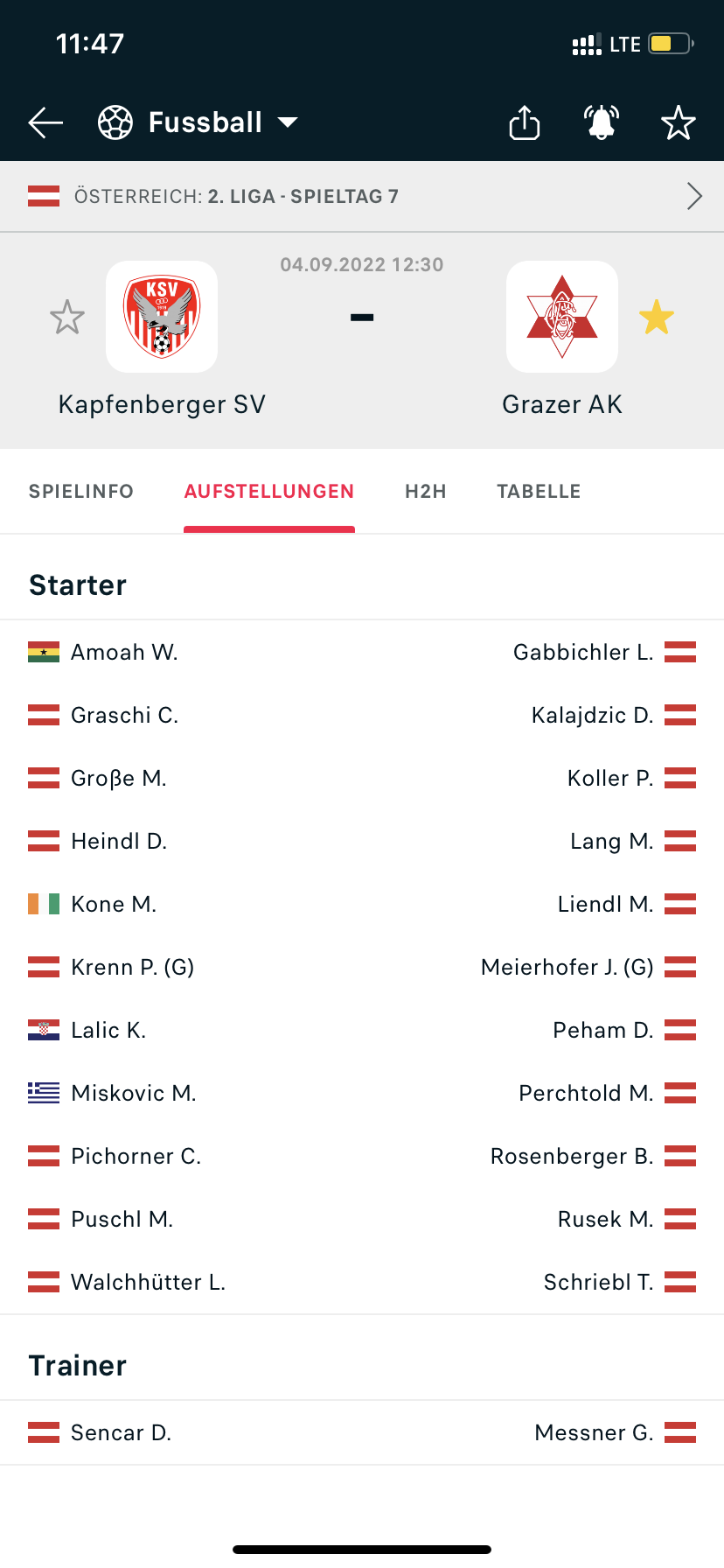Screen dimensions: 724x1568
Task: Open league chevron for 2. Liga
Action: 695,196
